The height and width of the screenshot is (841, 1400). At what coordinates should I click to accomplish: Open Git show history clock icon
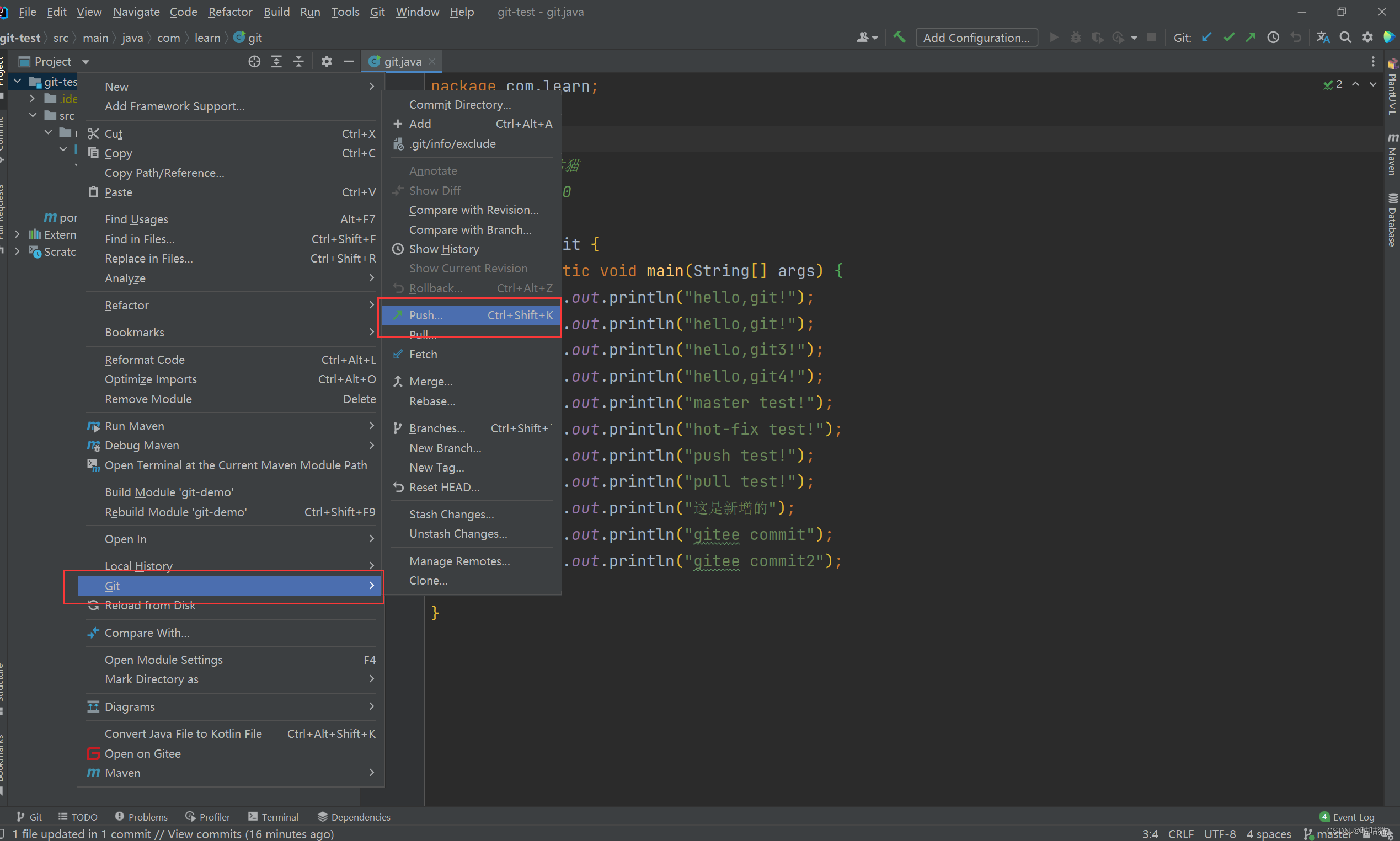pyautogui.click(x=1273, y=38)
